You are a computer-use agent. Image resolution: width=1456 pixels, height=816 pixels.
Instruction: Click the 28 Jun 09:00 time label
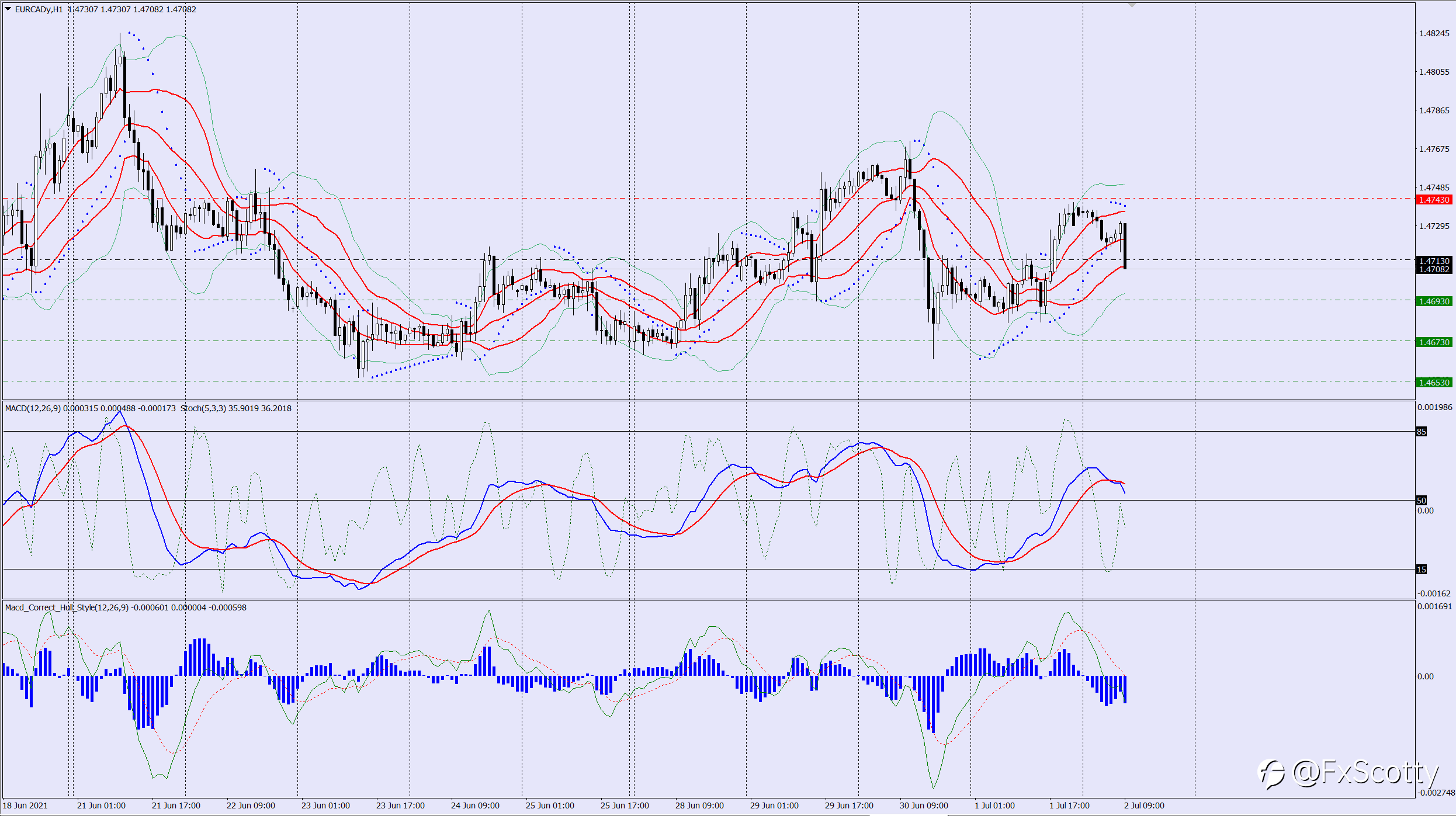[699, 805]
